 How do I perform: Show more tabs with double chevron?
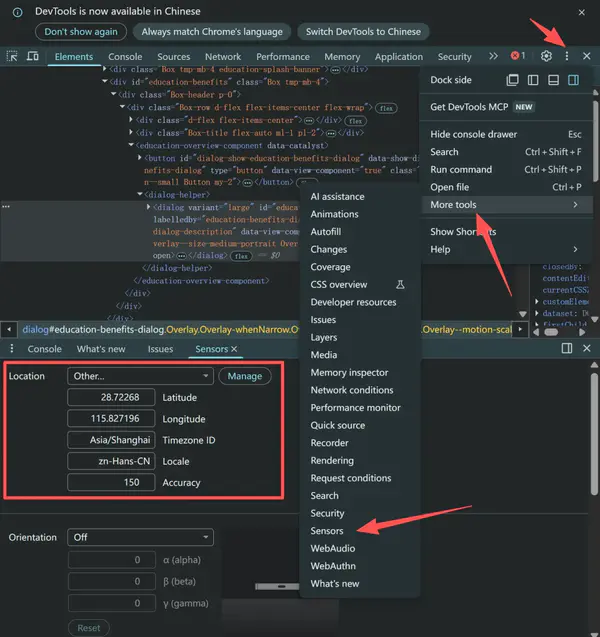coord(493,56)
